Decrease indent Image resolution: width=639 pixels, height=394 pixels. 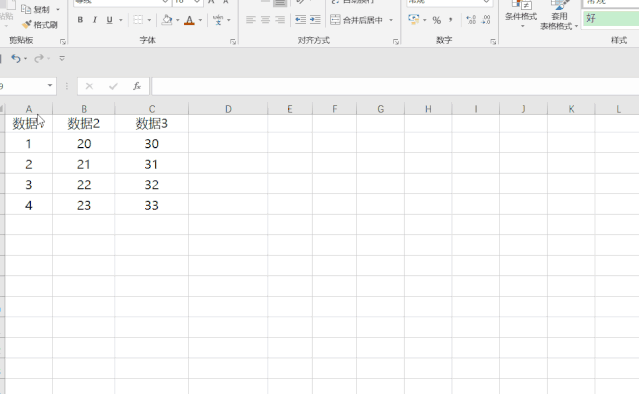(300, 20)
